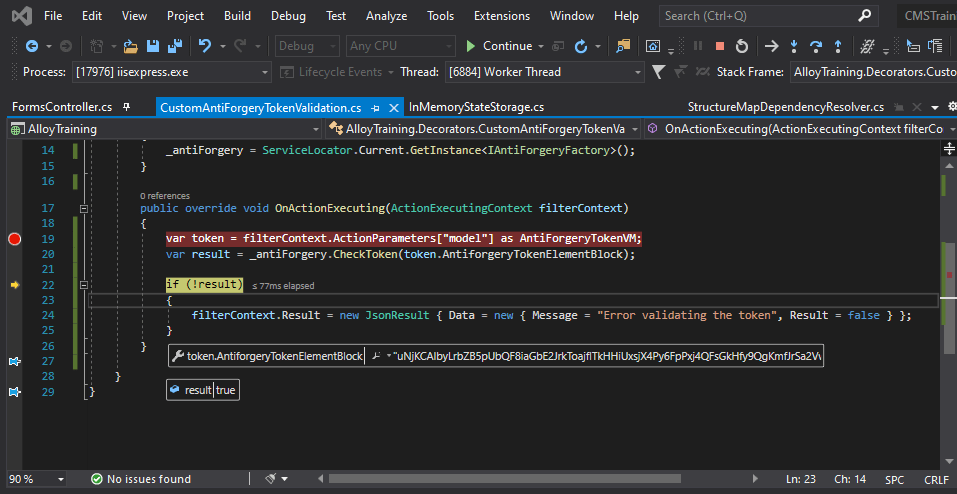
Task: Click the Visual Studio logo icon
Action: coord(21,16)
